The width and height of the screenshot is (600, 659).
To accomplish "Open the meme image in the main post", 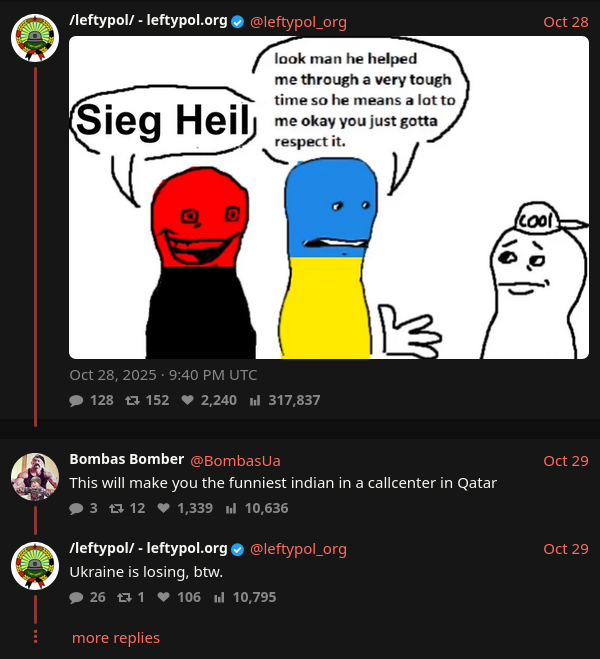I will [329, 198].
